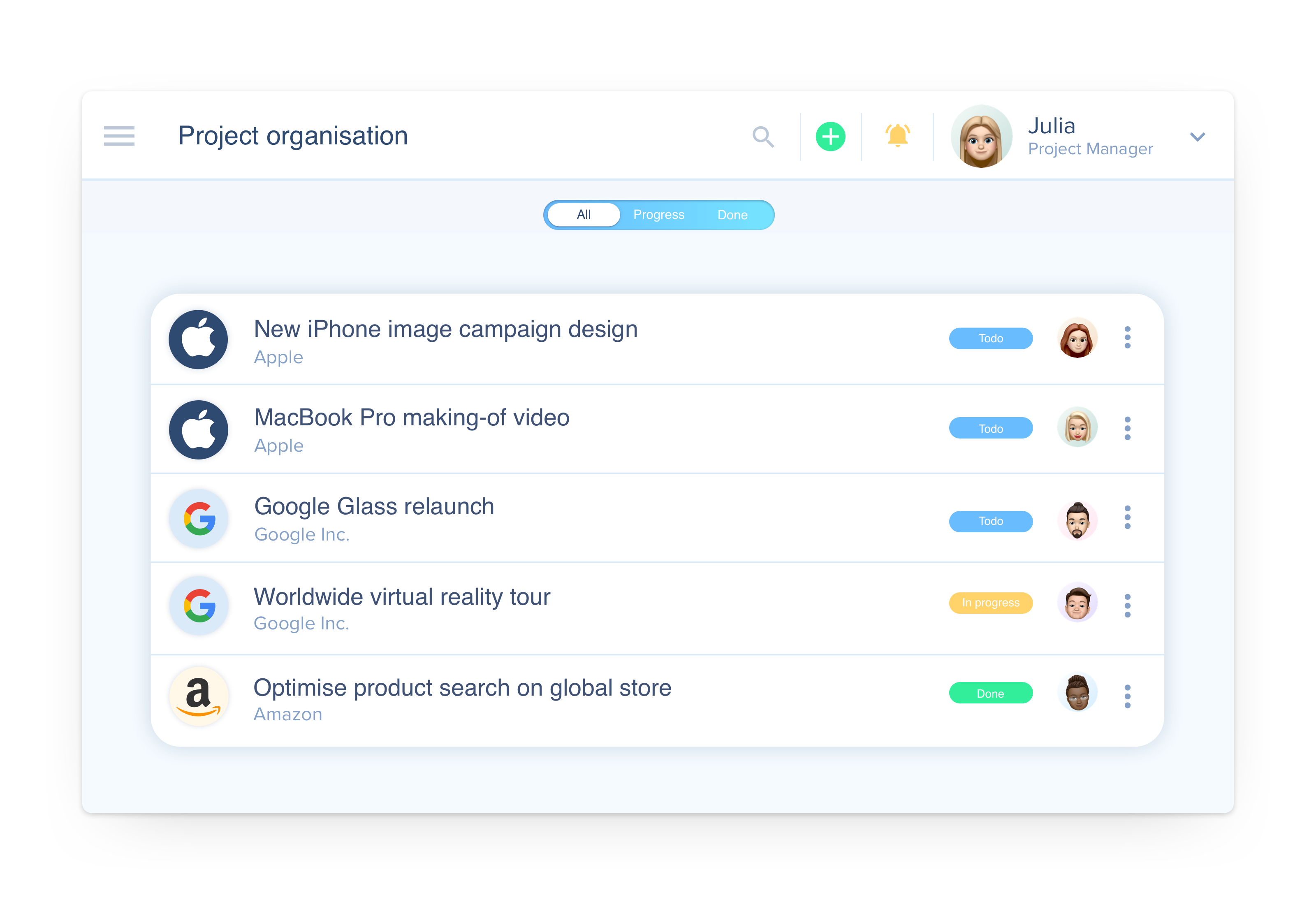Open options menu for Optimise product search

coord(1127,696)
